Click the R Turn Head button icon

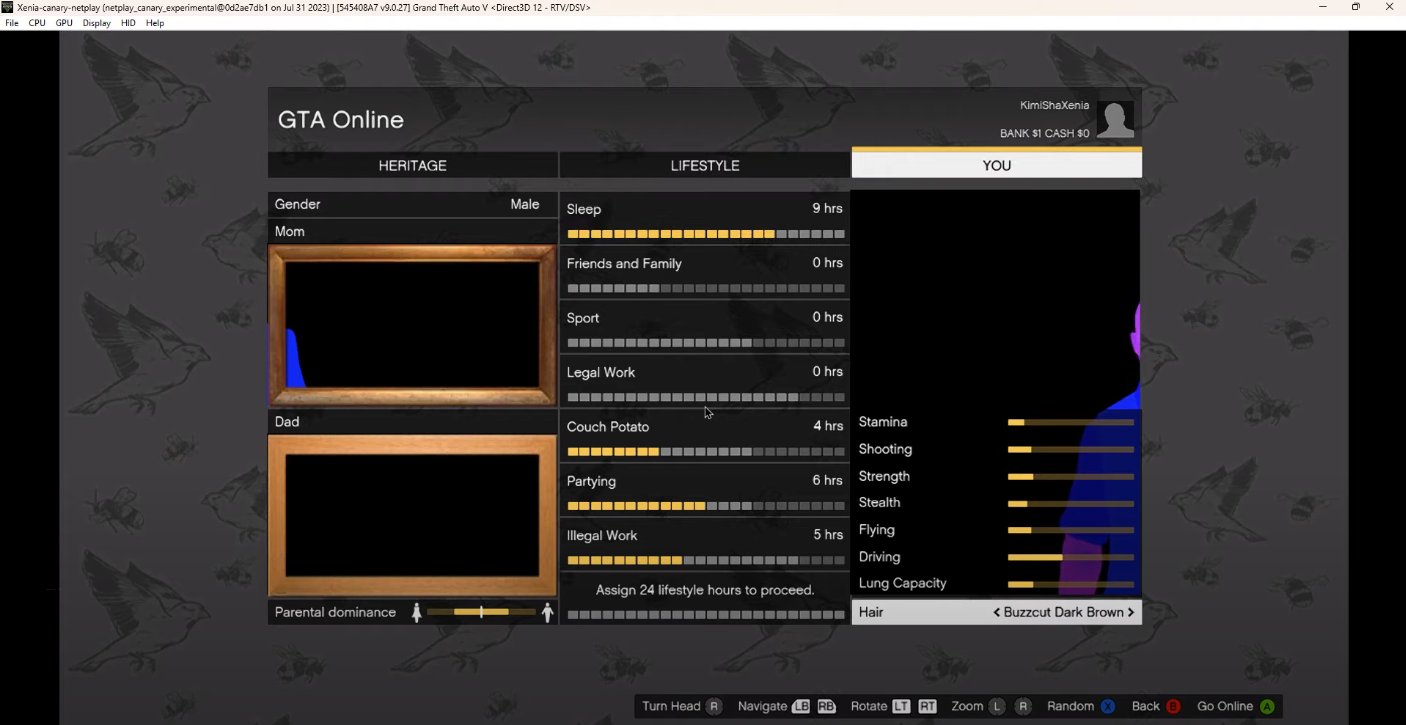713,706
